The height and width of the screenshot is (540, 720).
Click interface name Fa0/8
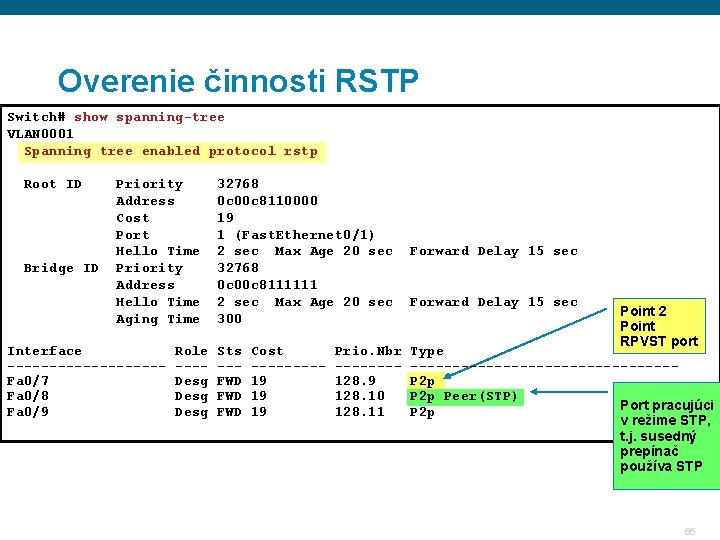click(x=28, y=396)
